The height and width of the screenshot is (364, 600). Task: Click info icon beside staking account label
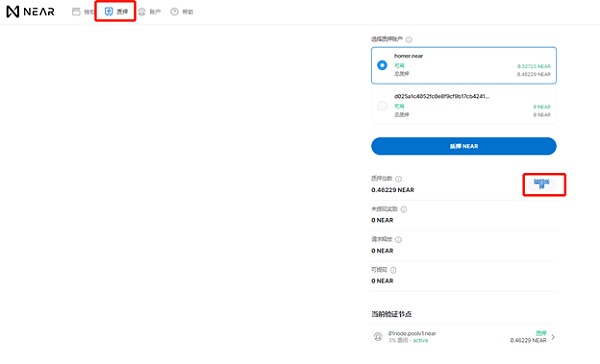409,39
